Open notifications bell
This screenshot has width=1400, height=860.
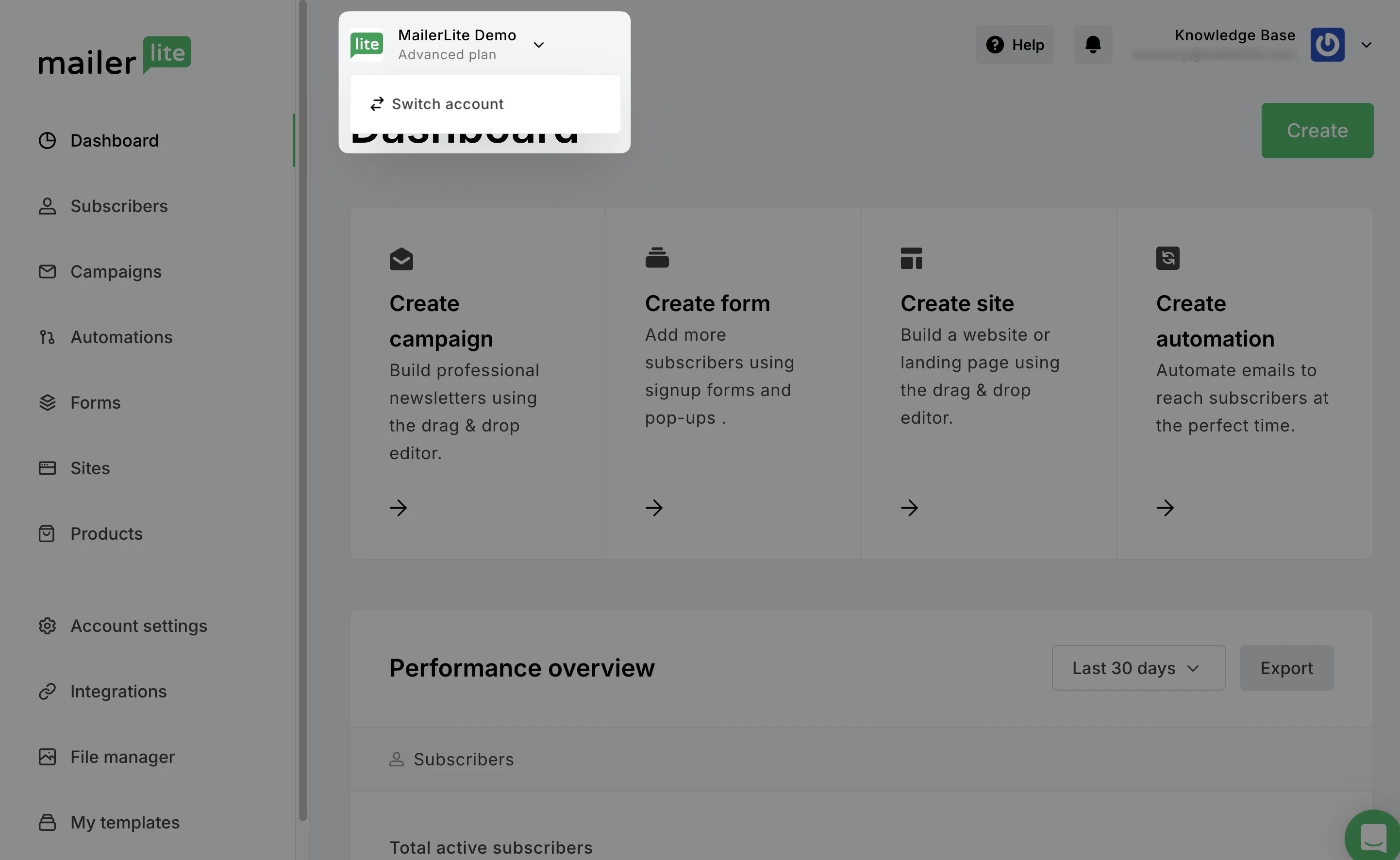pos(1093,44)
